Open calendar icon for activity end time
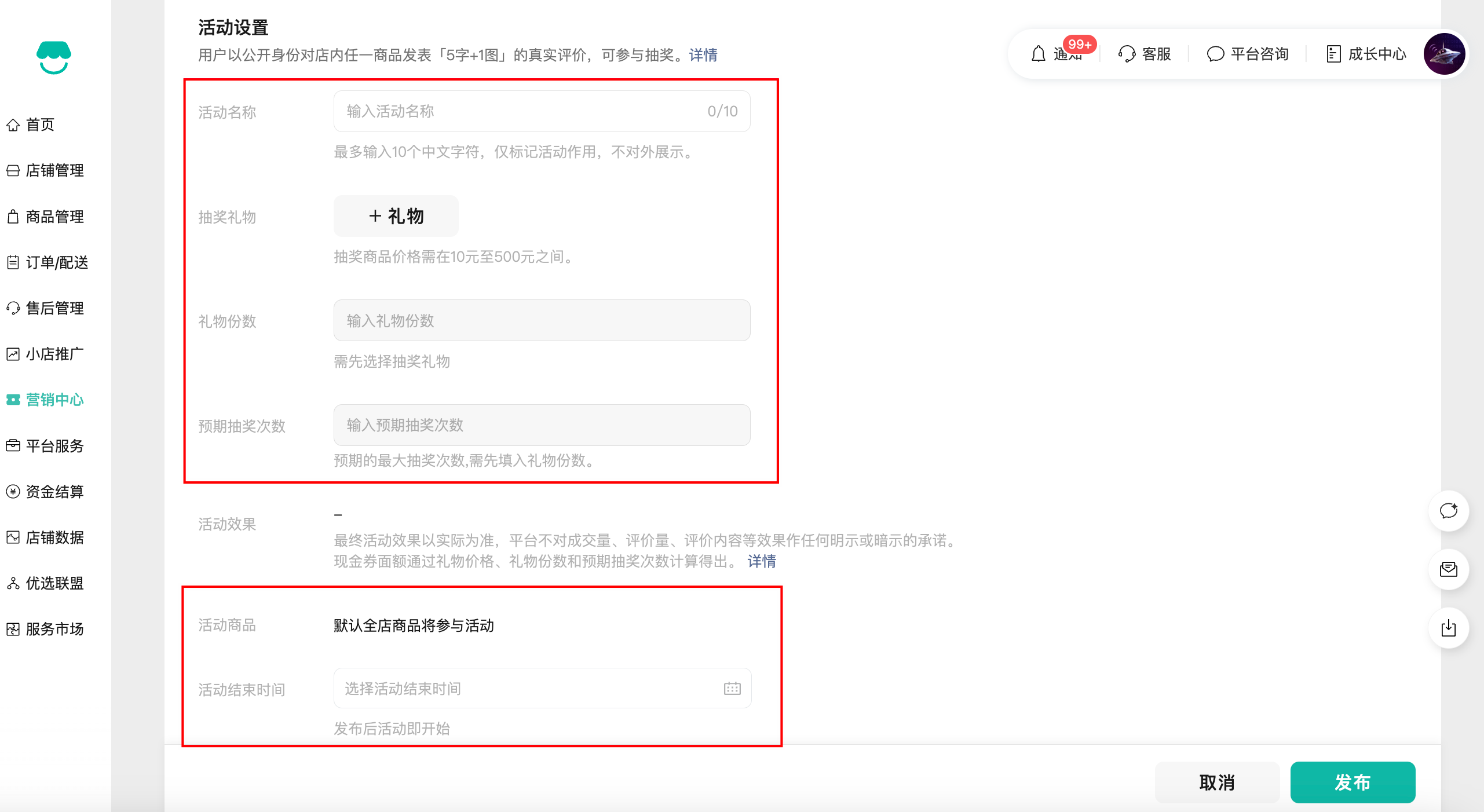Viewport: 1484px width, 812px height. [732, 688]
